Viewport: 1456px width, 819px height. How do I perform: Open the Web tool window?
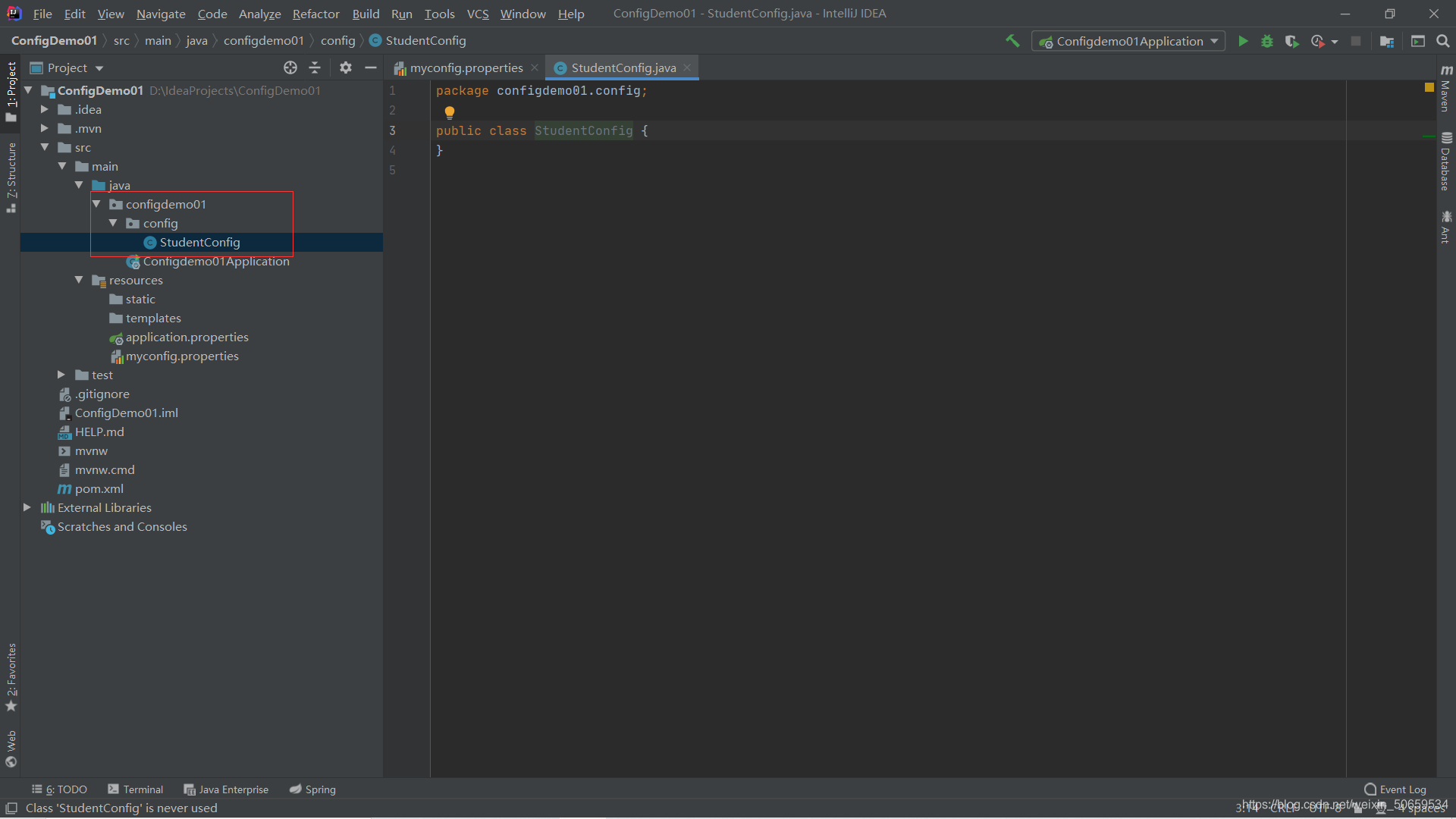point(11,748)
